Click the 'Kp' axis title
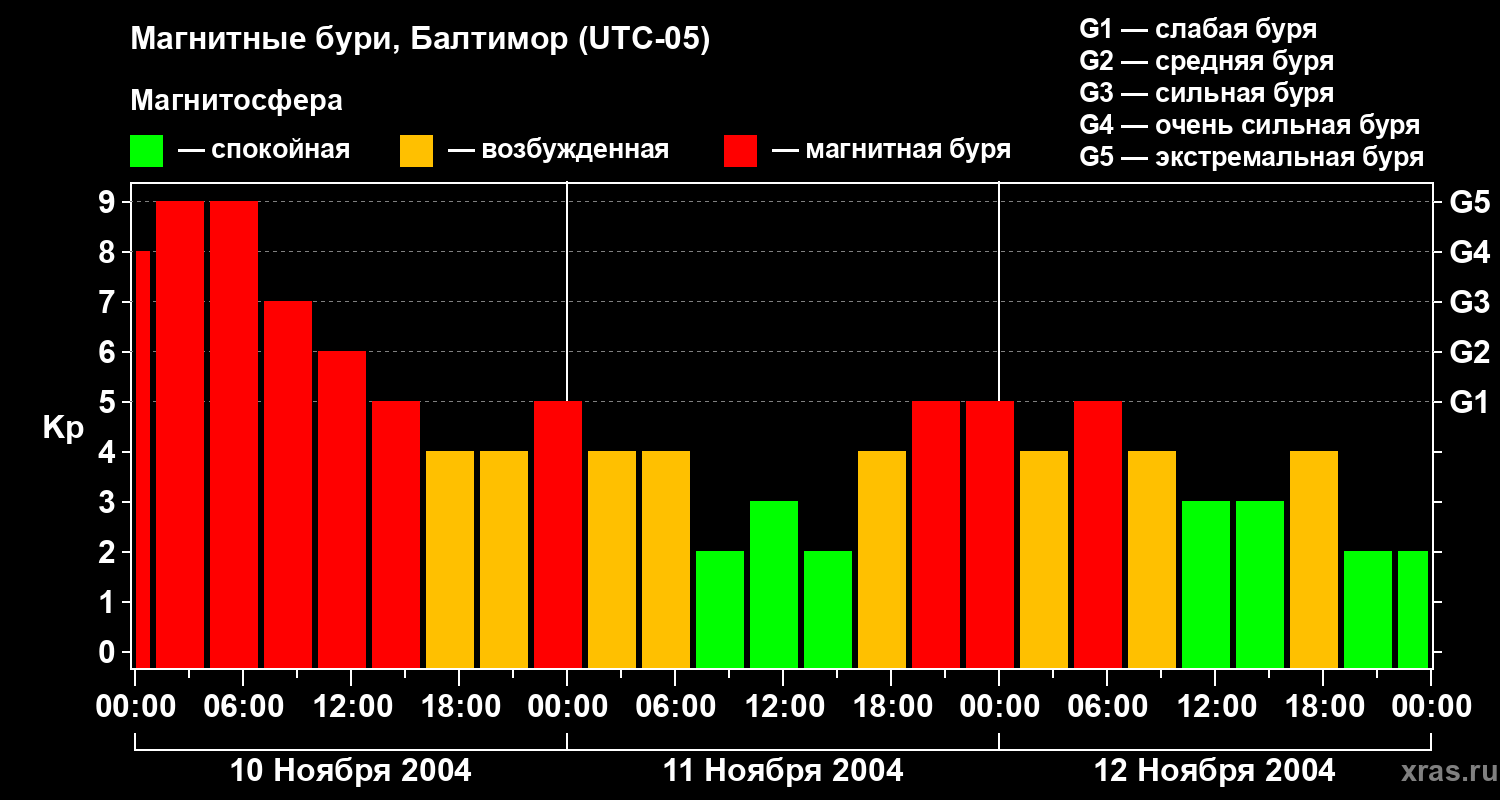This screenshot has width=1500, height=800. [63, 428]
